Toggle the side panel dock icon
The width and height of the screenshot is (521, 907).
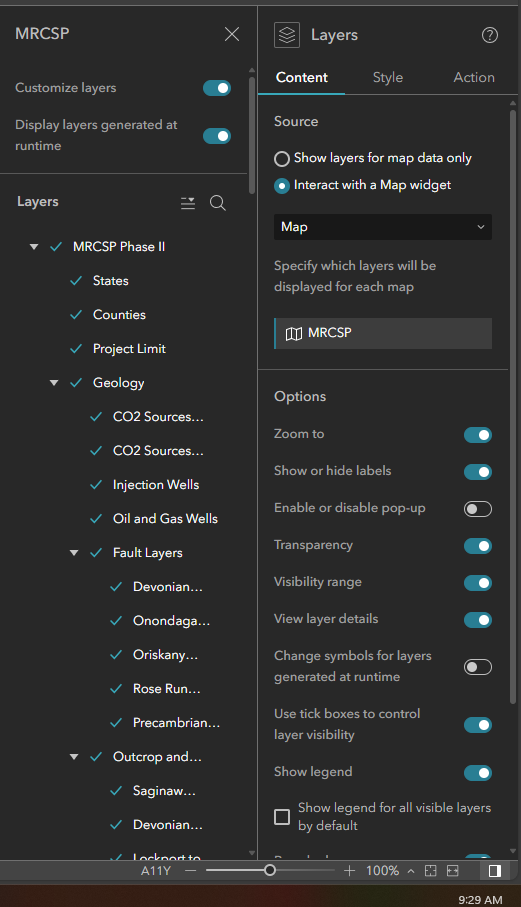[494, 871]
